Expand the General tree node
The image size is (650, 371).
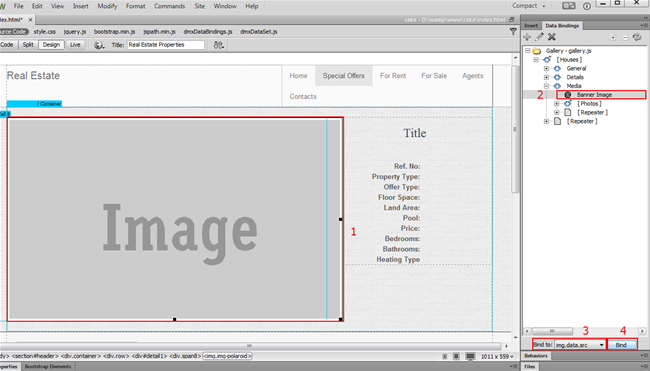pyautogui.click(x=546, y=68)
